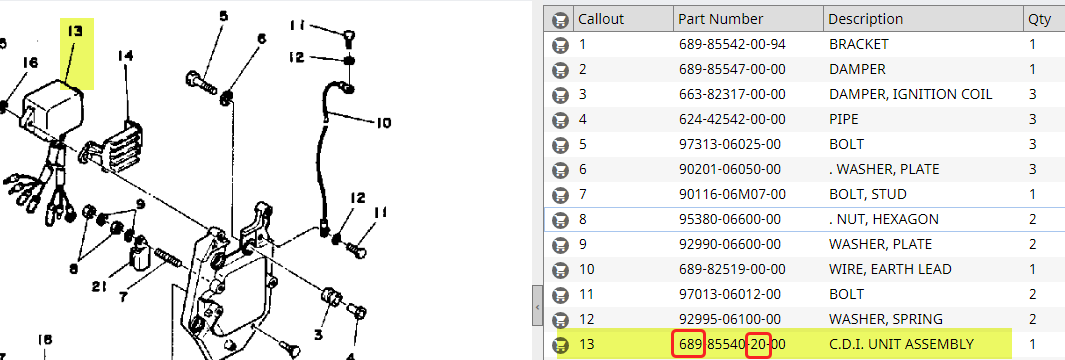Select the BRACKET description cell
The image size is (1065, 360).
pos(859,44)
